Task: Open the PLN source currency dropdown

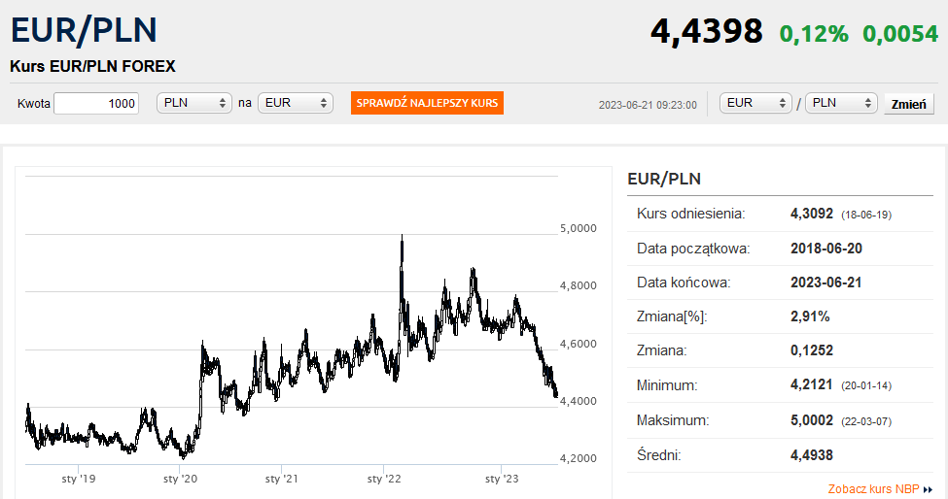Action: pos(194,103)
